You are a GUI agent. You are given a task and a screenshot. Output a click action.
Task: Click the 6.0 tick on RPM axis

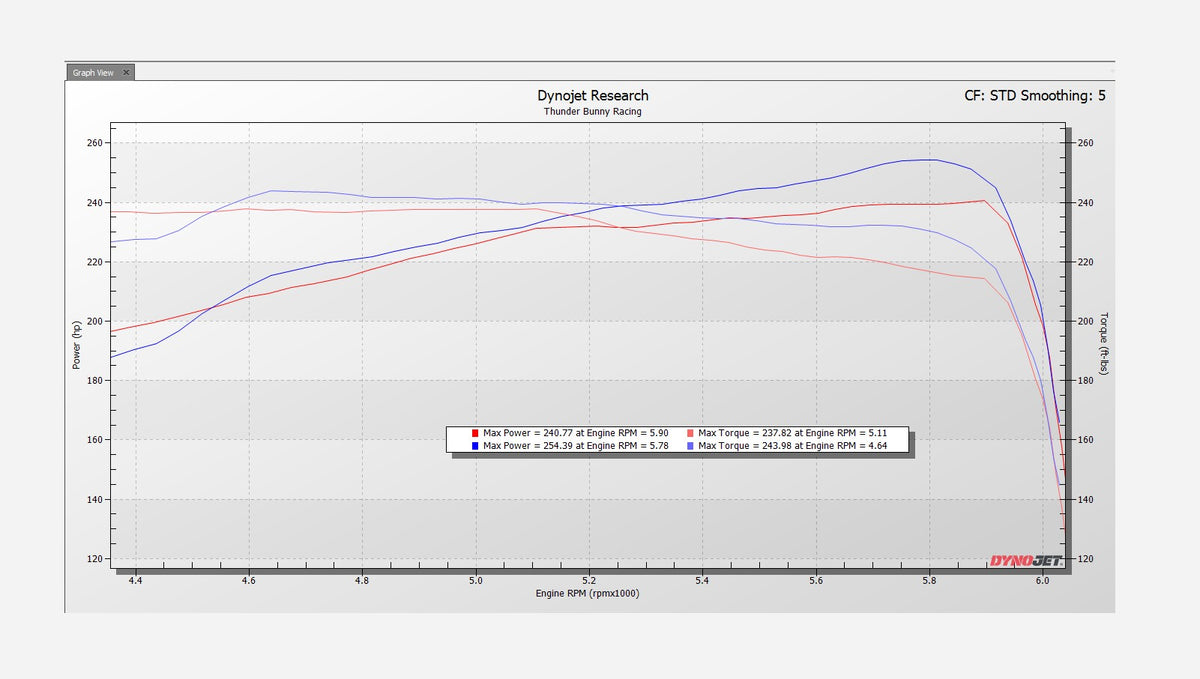point(1043,580)
